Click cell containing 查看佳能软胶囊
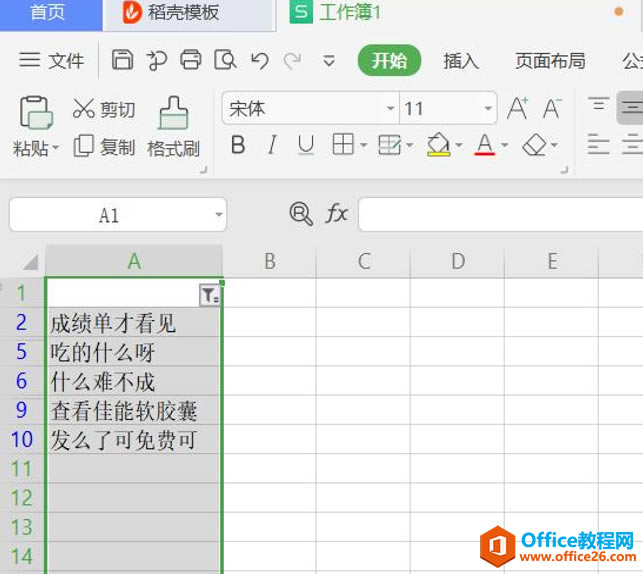The width and height of the screenshot is (643, 574). pos(133,410)
